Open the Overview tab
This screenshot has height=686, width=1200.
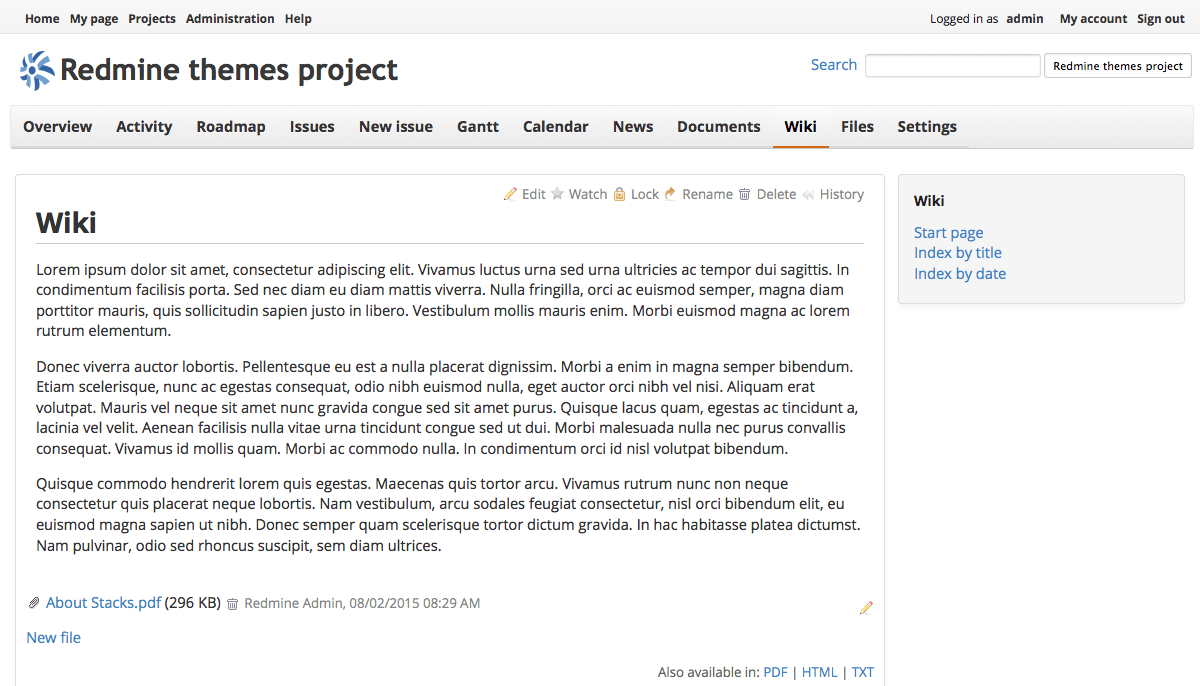click(58, 127)
